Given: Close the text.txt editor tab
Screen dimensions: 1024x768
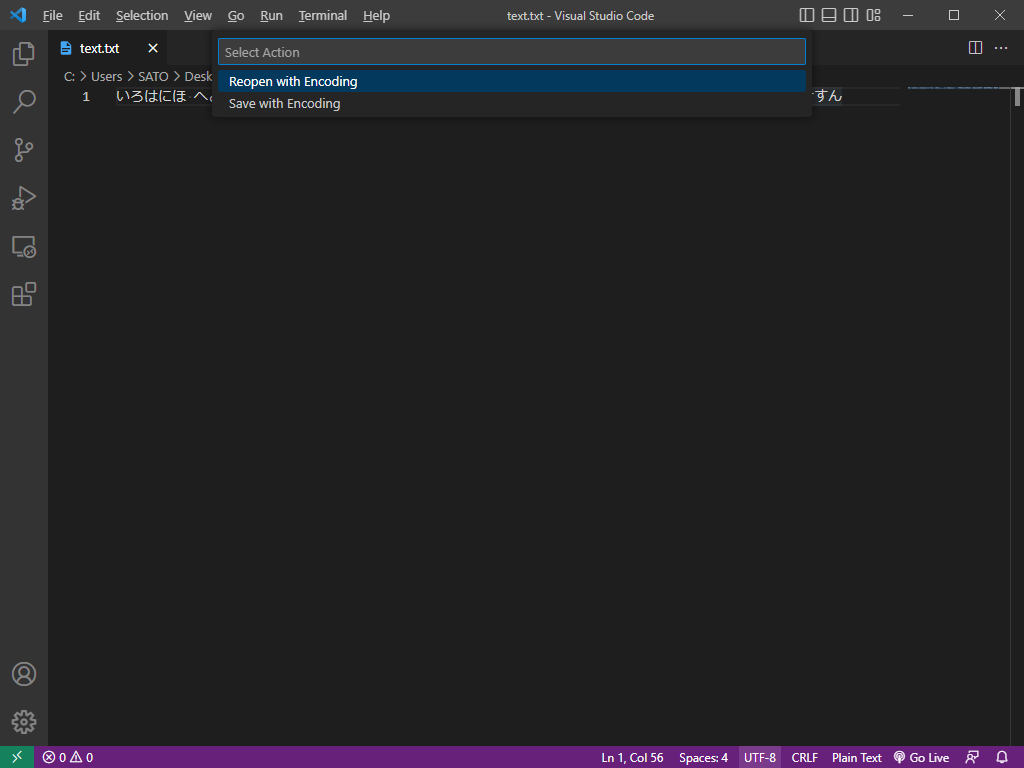Looking at the screenshot, I should pos(153,48).
